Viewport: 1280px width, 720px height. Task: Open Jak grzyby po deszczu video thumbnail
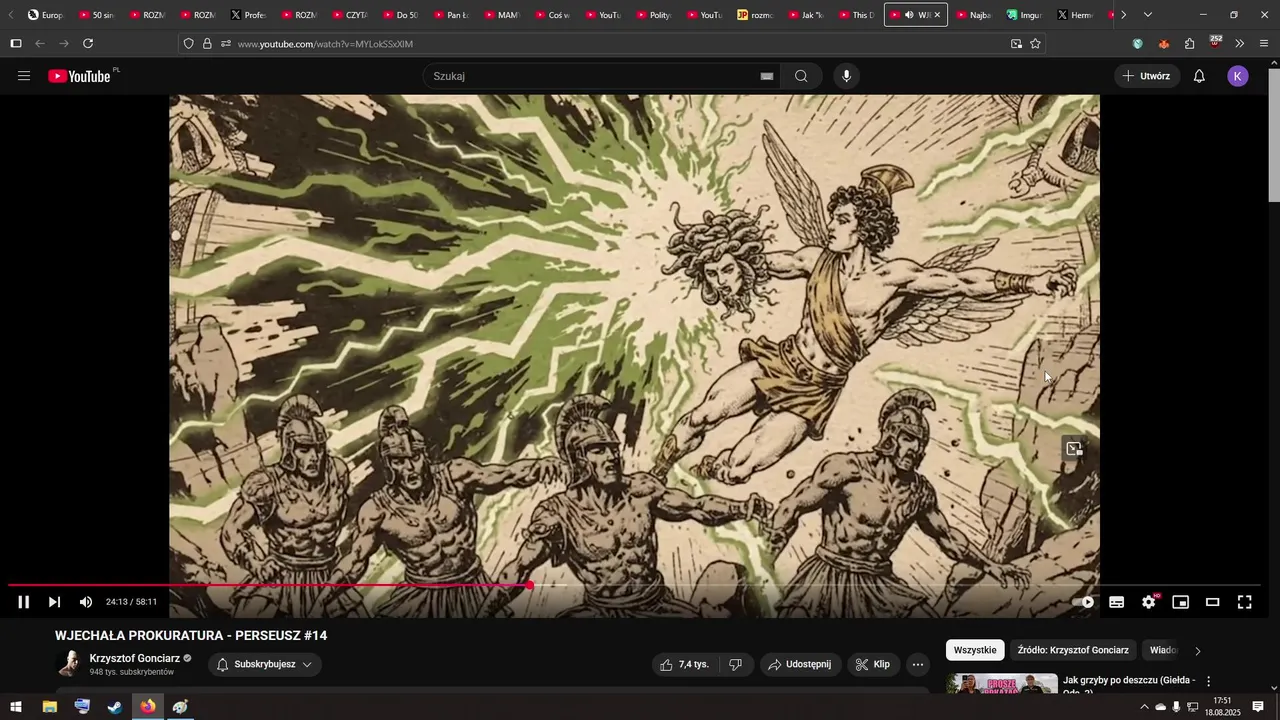pyautogui.click(x=1002, y=684)
